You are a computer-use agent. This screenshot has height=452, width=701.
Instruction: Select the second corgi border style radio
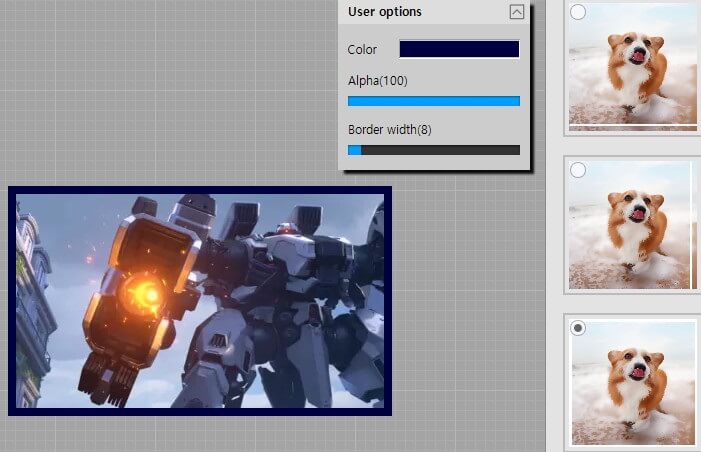click(578, 170)
